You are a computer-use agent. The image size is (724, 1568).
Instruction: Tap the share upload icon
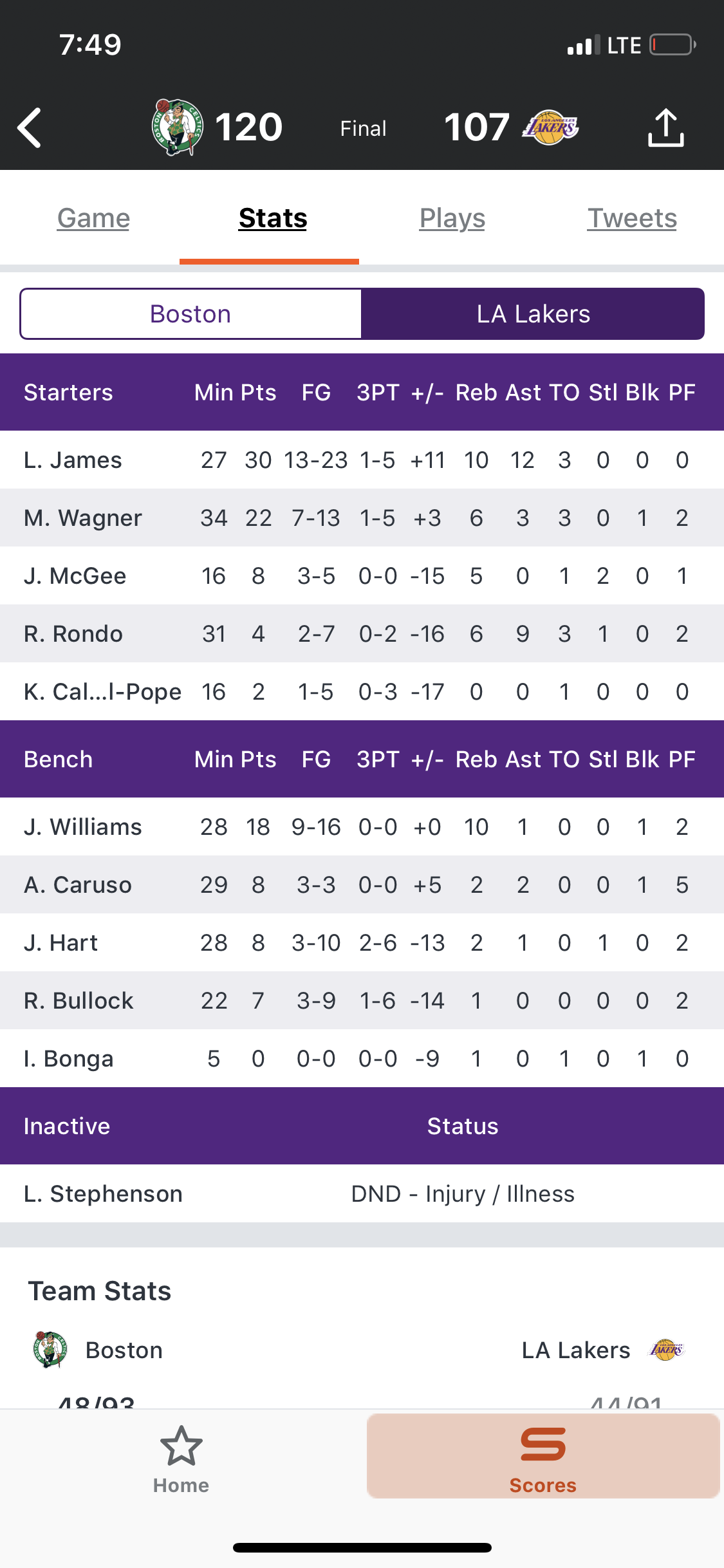point(665,127)
